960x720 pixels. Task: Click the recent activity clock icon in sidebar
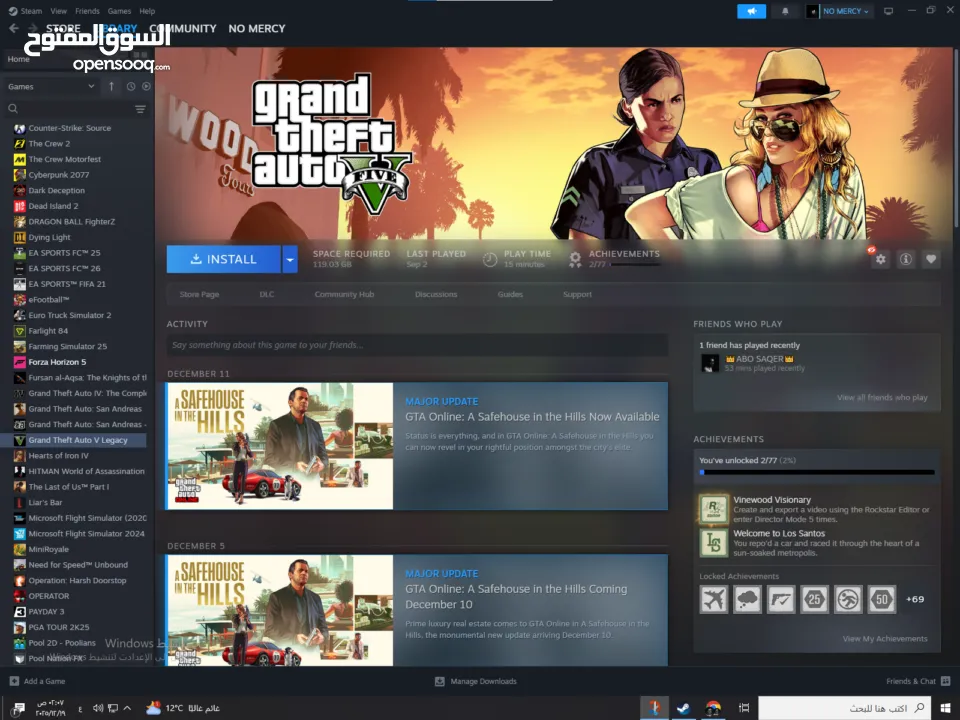click(131, 87)
